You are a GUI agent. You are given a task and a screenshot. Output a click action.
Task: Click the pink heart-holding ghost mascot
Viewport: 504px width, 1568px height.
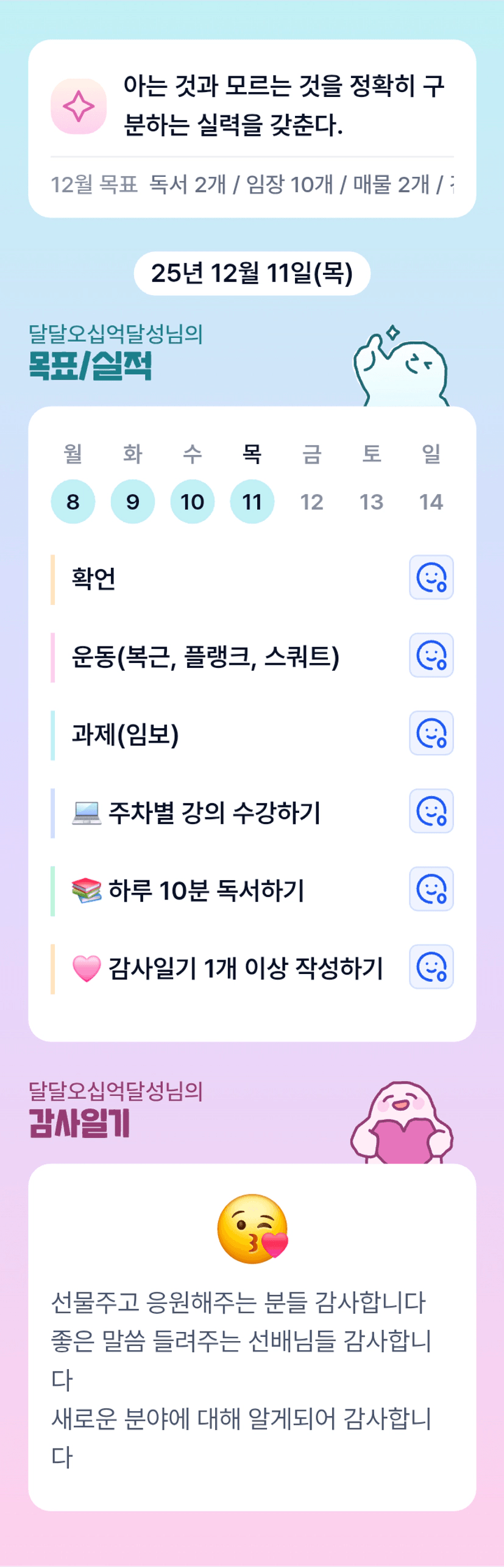tap(402, 1123)
